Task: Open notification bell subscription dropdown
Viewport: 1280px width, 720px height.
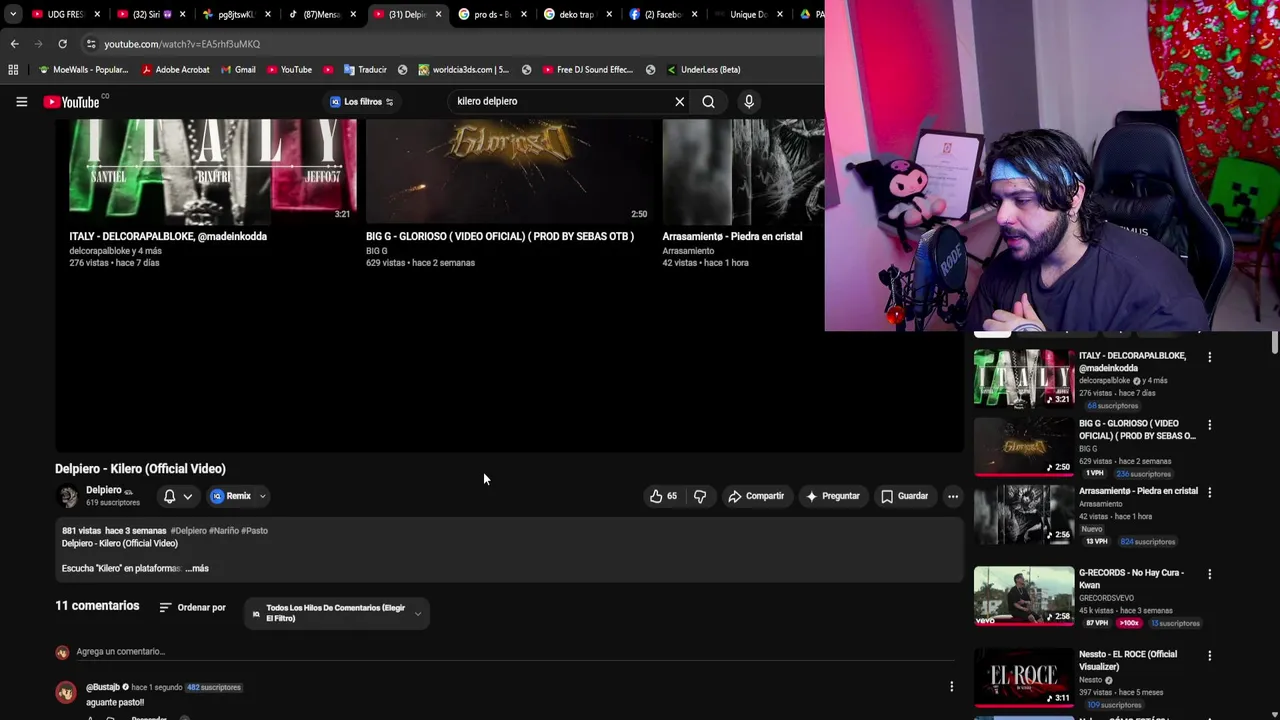Action: (x=177, y=496)
